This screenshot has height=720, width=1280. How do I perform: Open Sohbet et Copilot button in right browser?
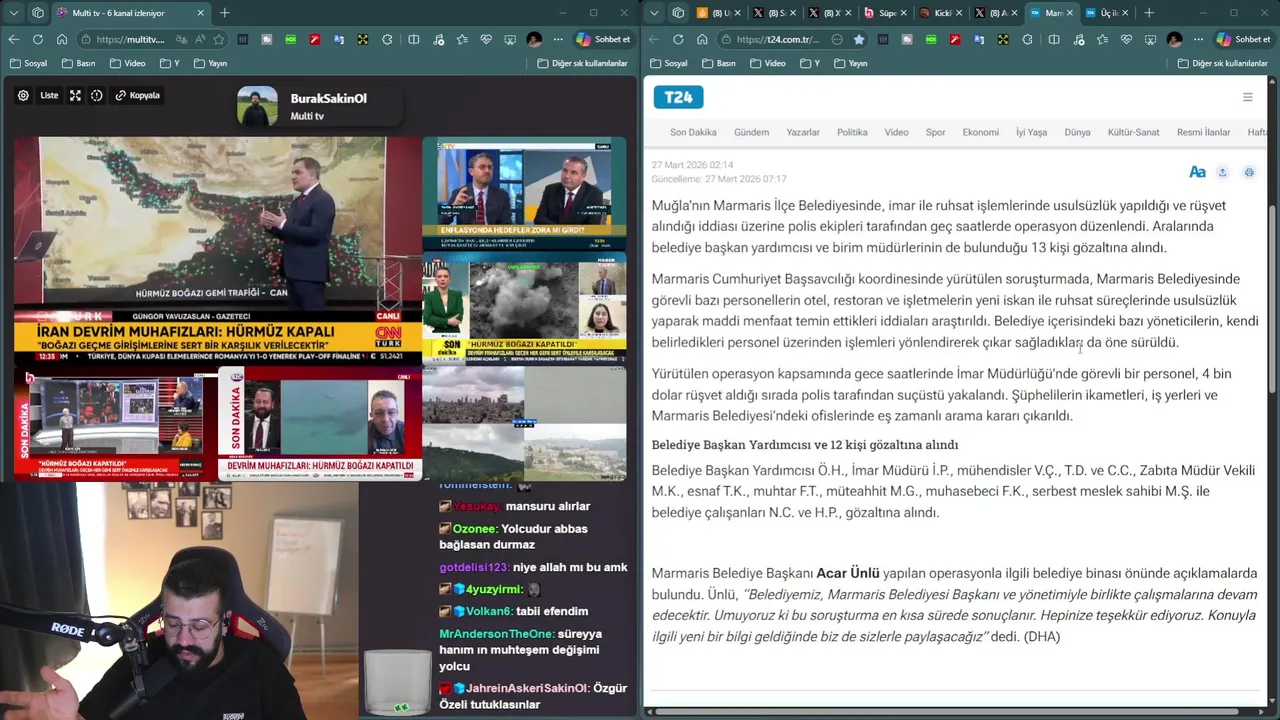tap(1243, 39)
